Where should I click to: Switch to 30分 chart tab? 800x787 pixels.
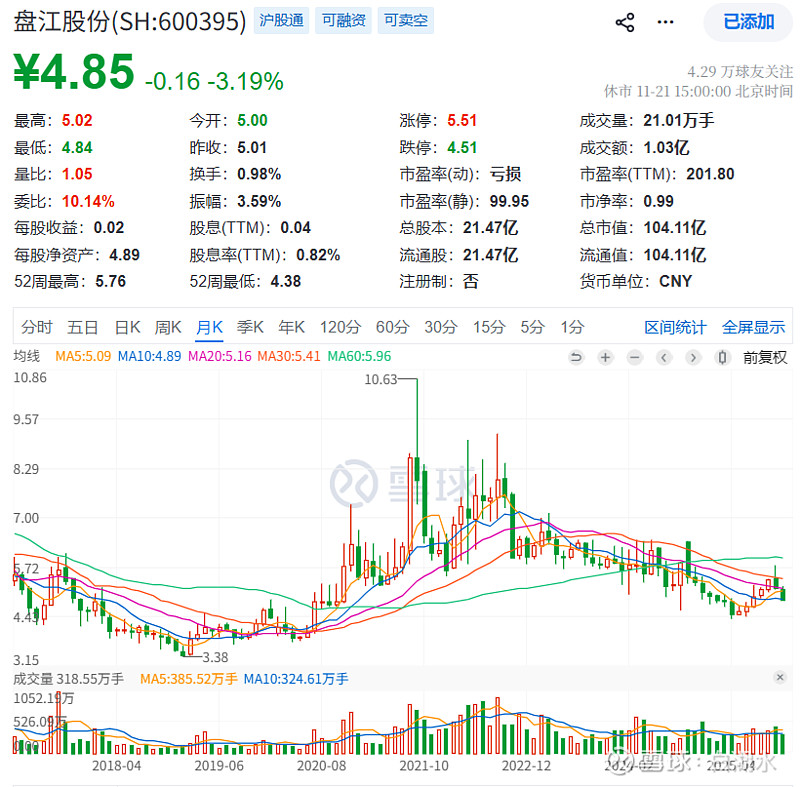pyautogui.click(x=440, y=327)
